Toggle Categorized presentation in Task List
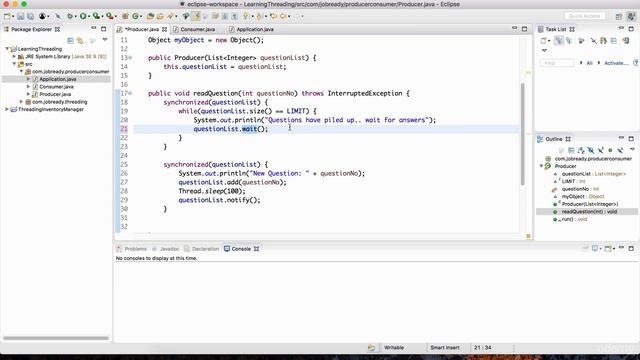Image resolution: width=640 pixels, height=360 pixels. pos(559,40)
